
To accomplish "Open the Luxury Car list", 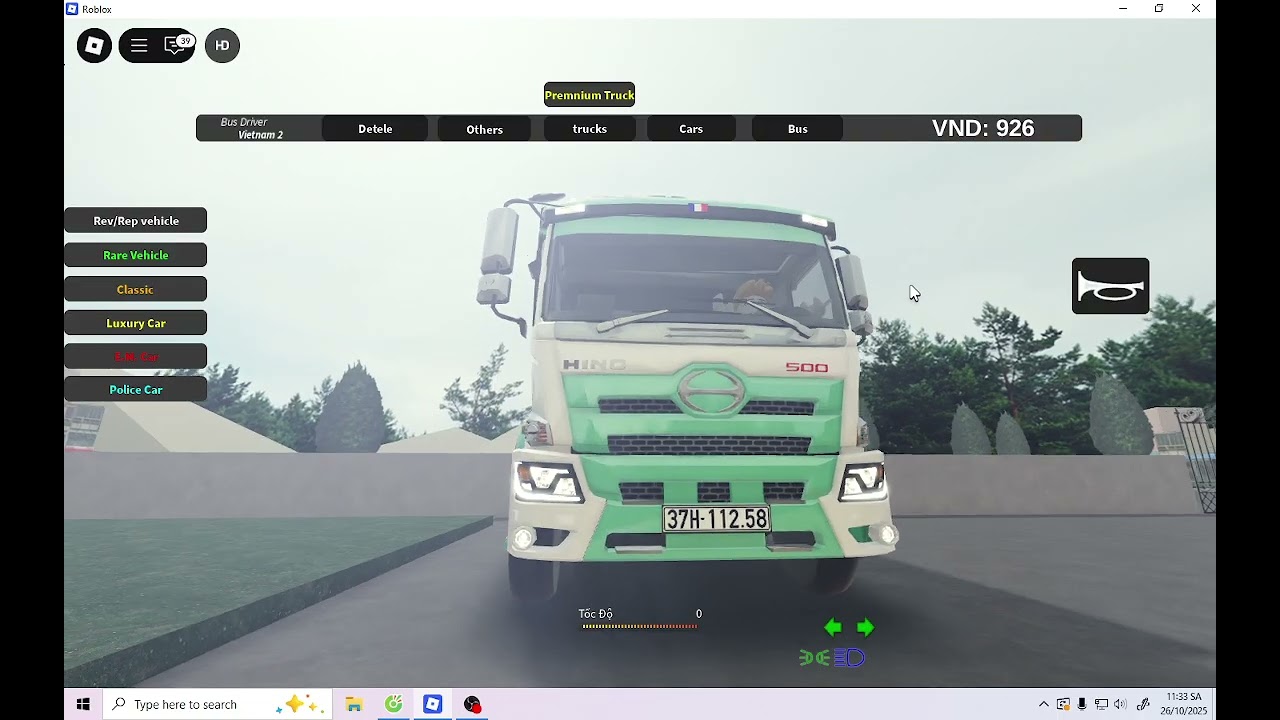I will tap(136, 323).
